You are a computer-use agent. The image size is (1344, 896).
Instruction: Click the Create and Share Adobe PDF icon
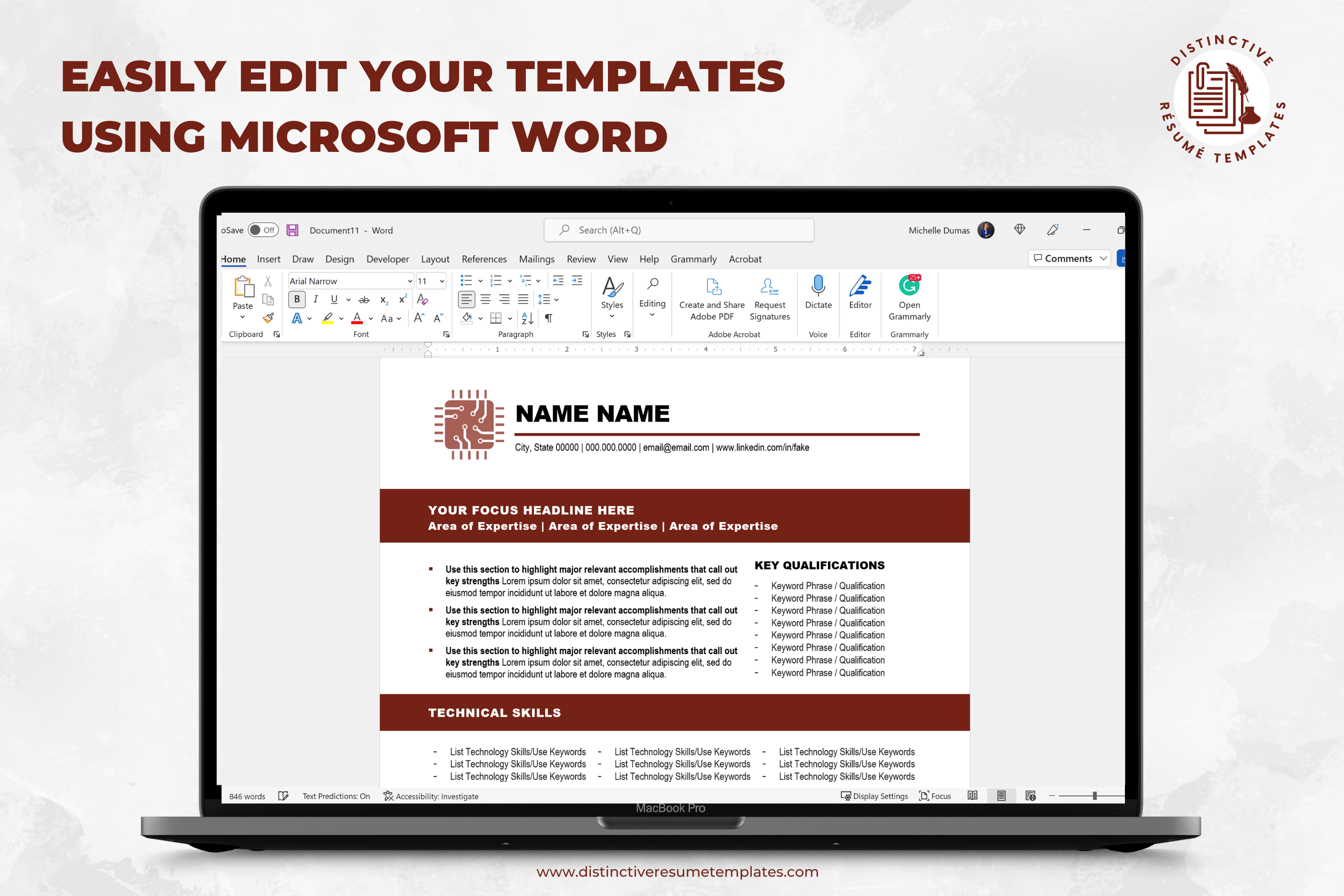click(713, 286)
